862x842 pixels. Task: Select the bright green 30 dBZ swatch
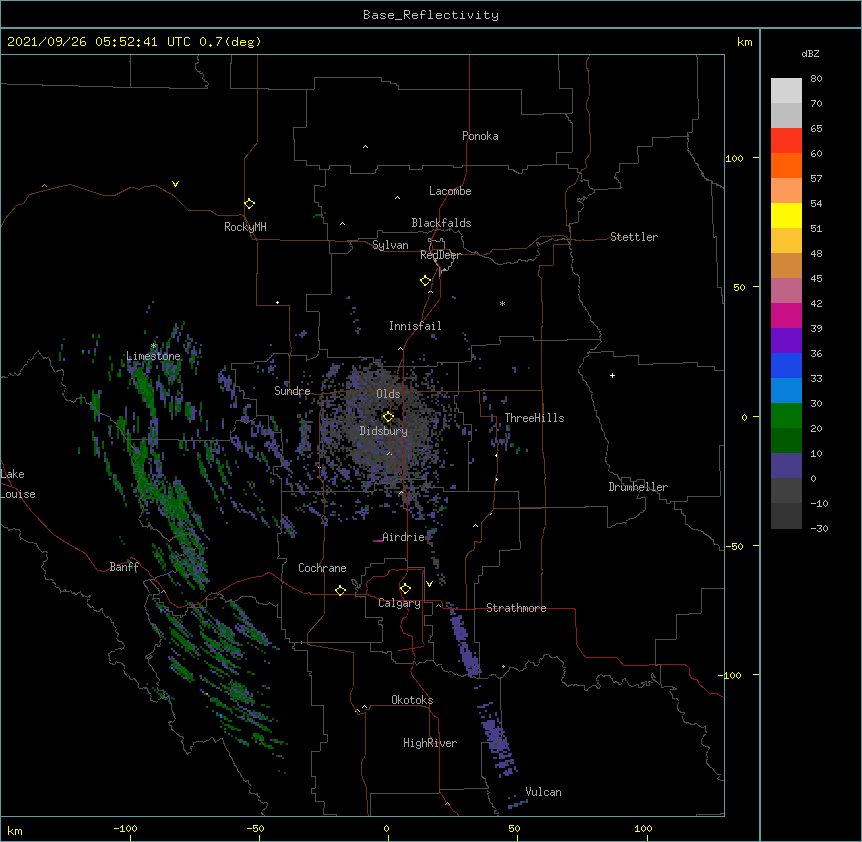786,416
